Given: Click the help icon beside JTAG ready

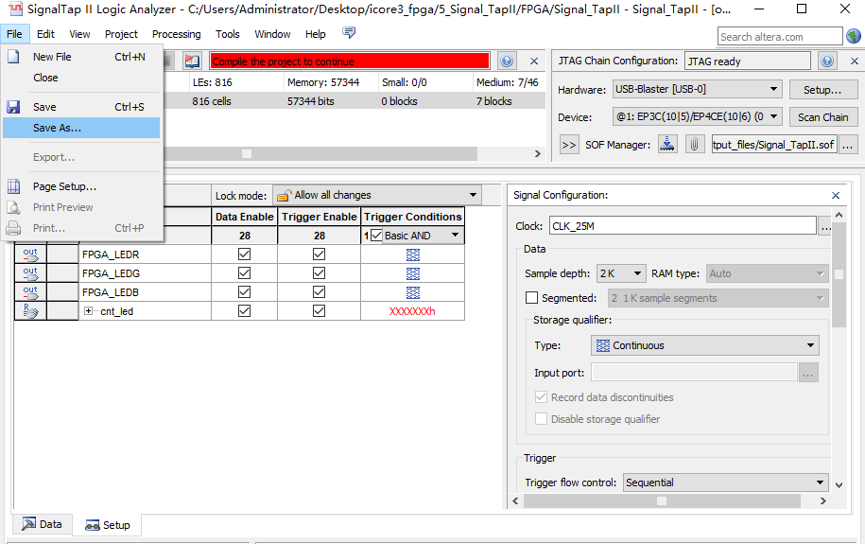Looking at the screenshot, I should [x=827, y=61].
